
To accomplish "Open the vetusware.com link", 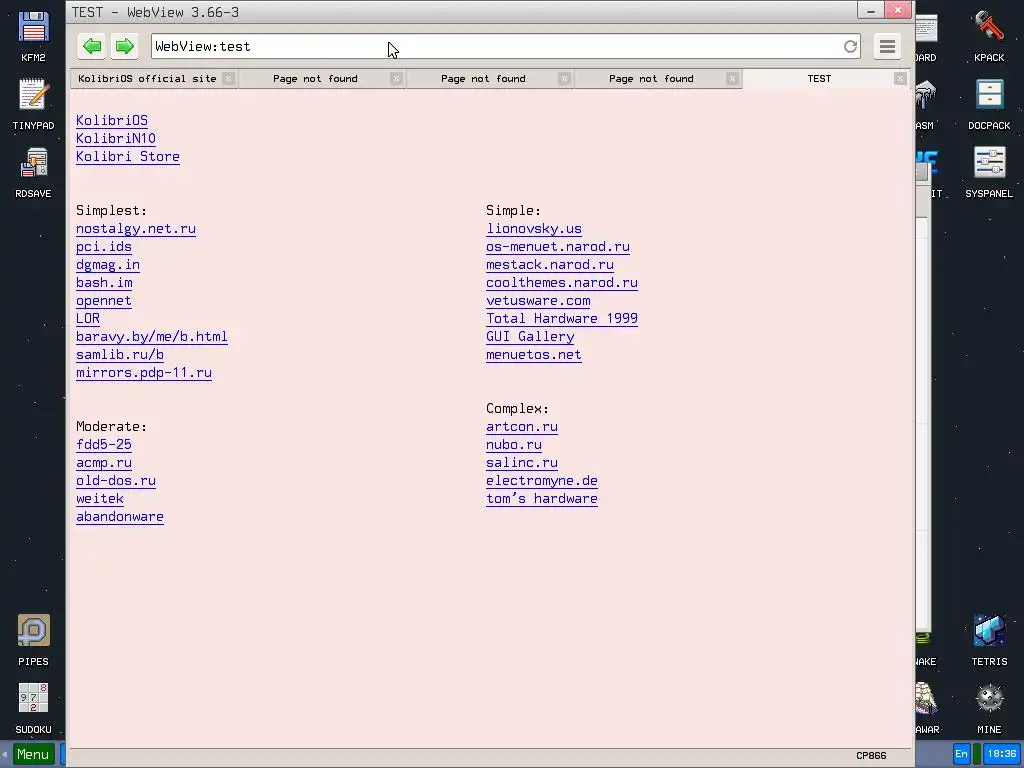I will click(538, 300).
